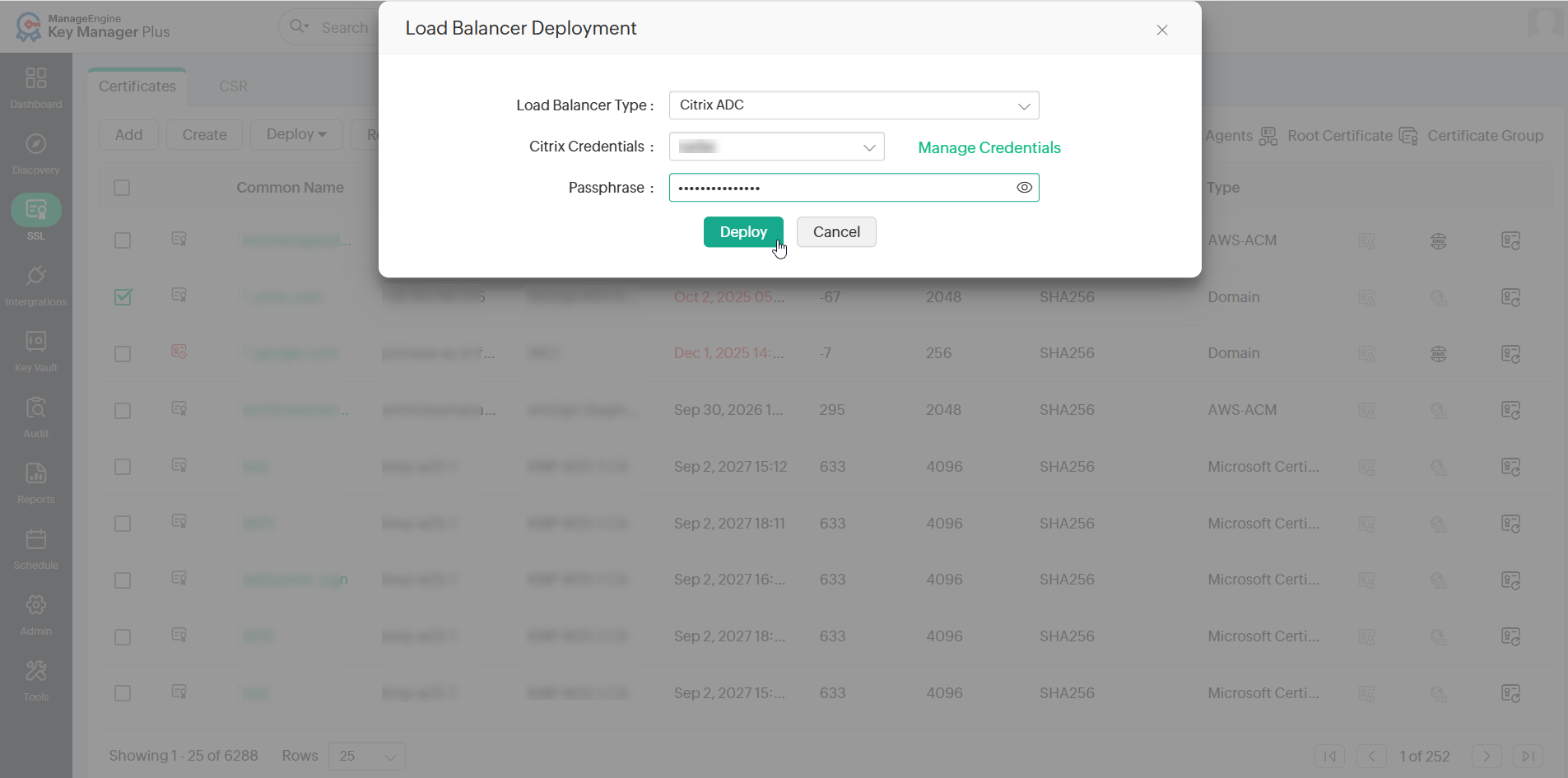This screenshot has height=778, width=1568.
Task: Go to last page arrow
Action: click(1528, 756)
